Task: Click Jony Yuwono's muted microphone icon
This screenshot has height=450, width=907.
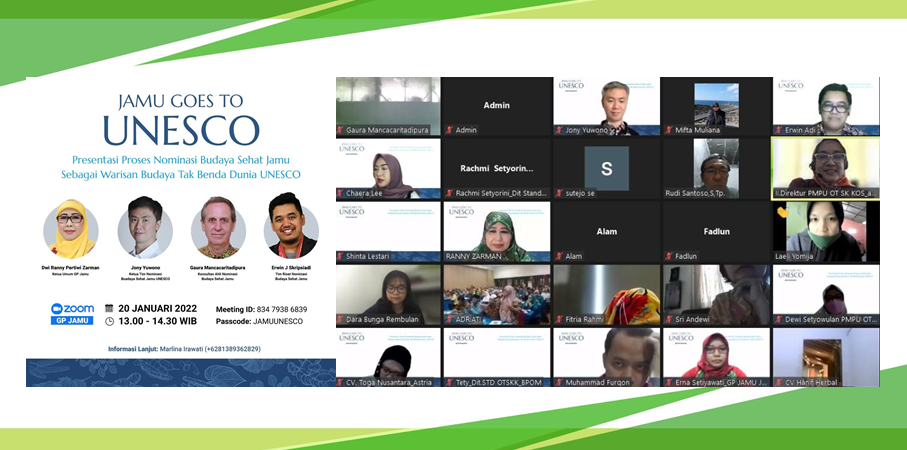Action: pyautogui.click(x=559, y=130)
